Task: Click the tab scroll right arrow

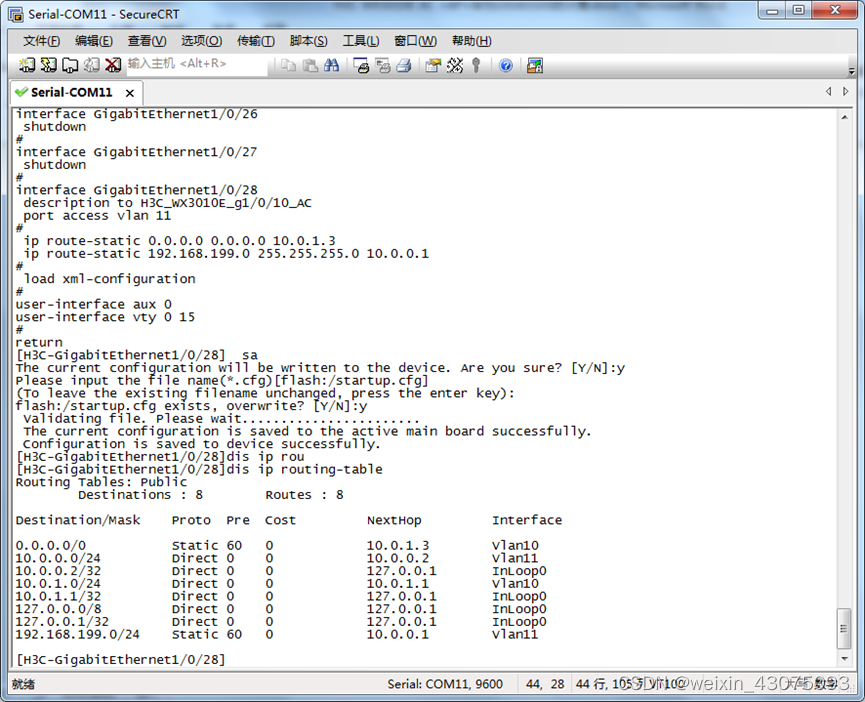Action: point(845,92)
